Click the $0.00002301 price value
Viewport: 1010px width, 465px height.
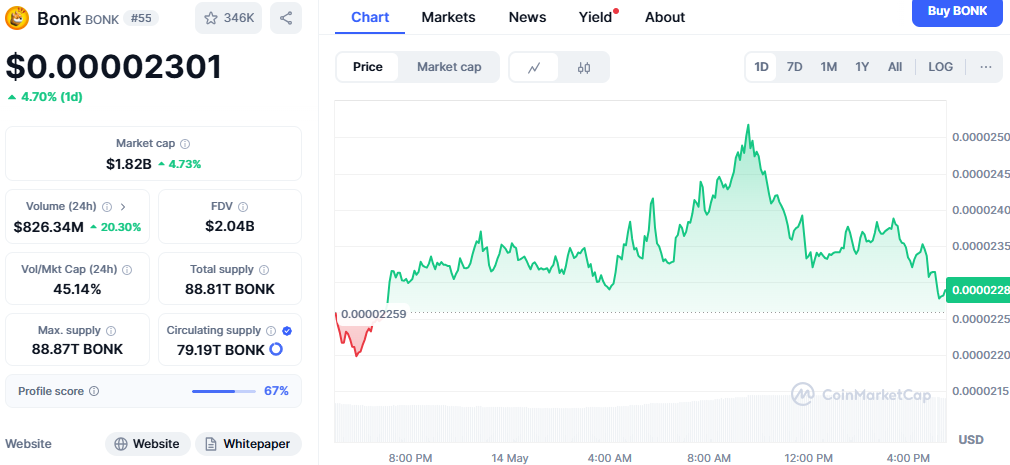tap(113, 66)
